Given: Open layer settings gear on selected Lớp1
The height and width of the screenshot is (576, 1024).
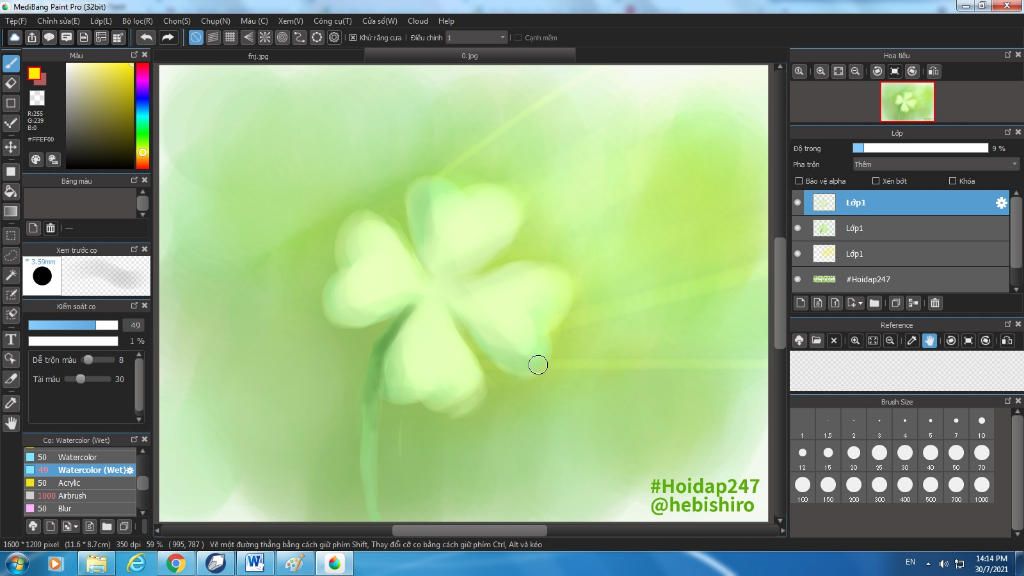Looking at the screenshot, I should [1001, 203].
